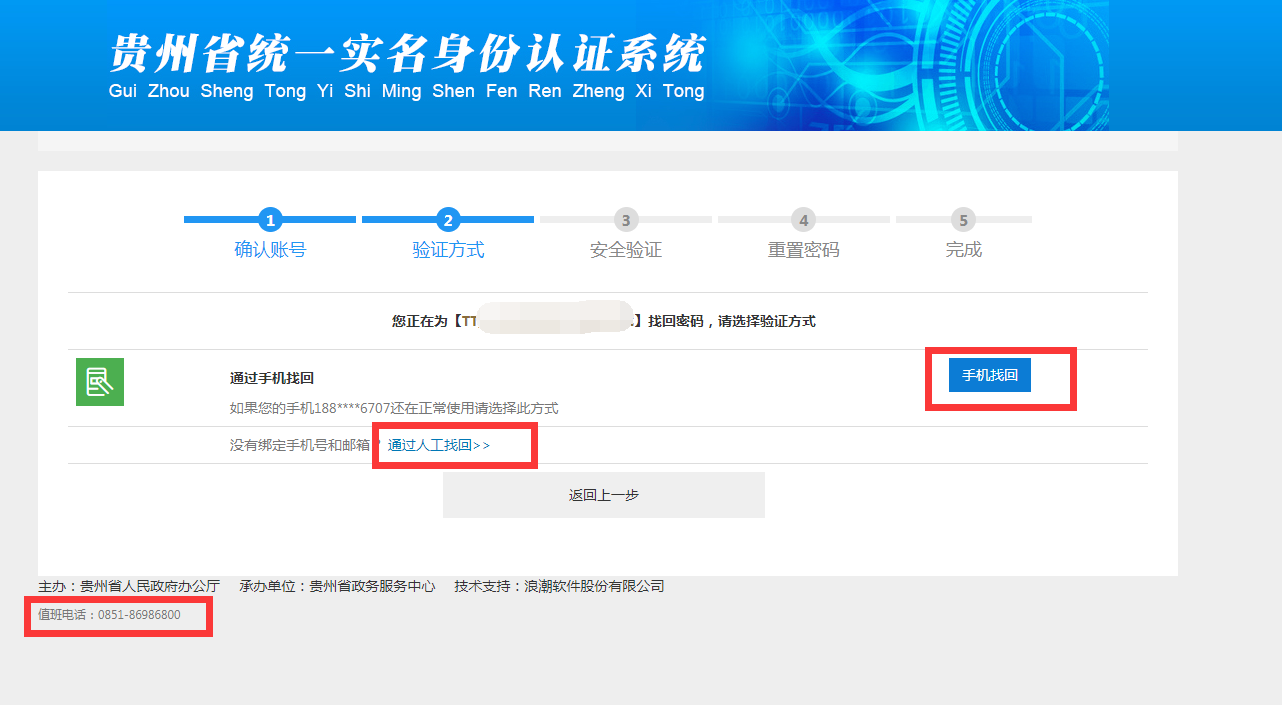
Task: Select the 验证方式 step label
Action: click(x=448, y=250)
